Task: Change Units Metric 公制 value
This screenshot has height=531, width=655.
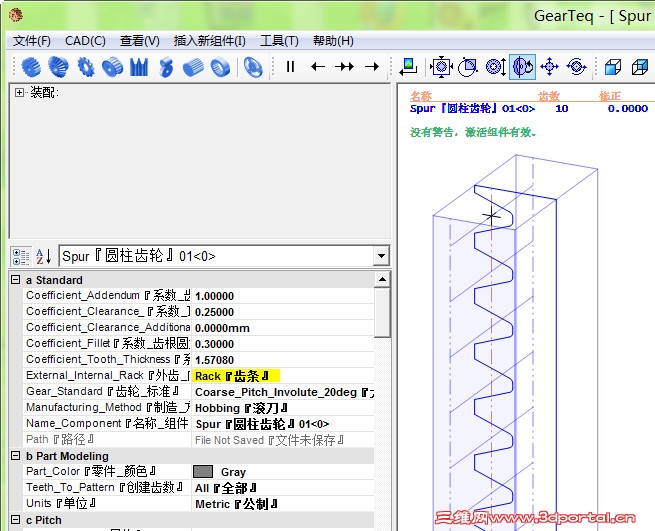Action: pos(283,504)
